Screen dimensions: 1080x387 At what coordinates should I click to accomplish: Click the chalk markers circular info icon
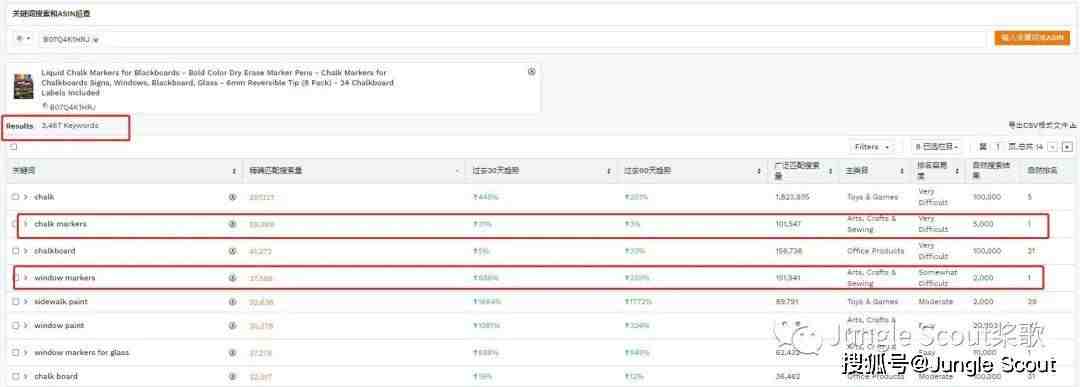pyautogui.click(x=232, y=224)
